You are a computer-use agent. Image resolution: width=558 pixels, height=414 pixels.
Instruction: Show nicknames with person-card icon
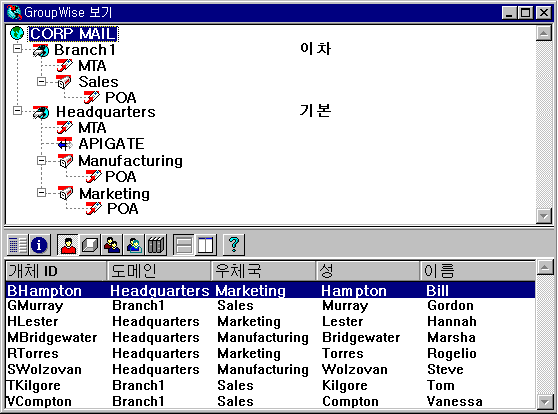pos(134,245)
